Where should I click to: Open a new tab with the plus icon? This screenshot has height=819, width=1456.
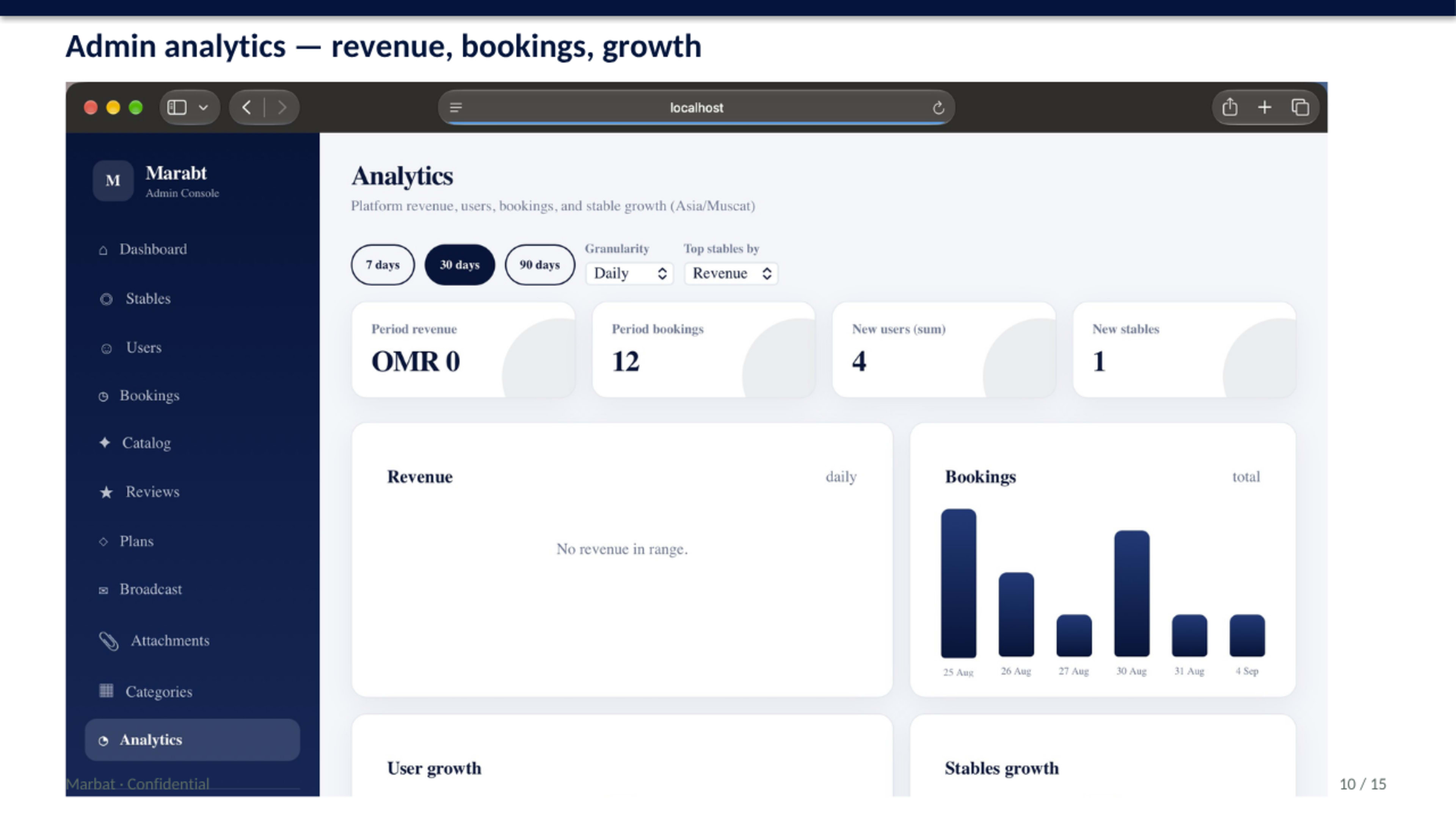[1265, 107]
